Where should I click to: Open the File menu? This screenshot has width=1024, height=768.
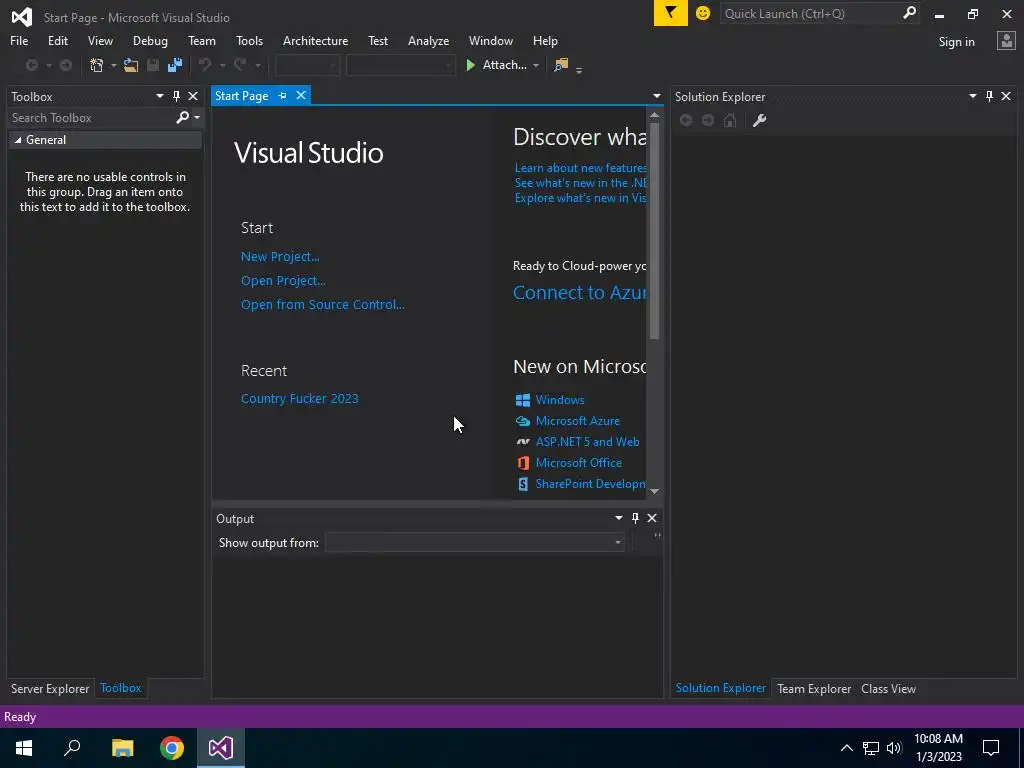pyautogui.click(x=19, y=41)
